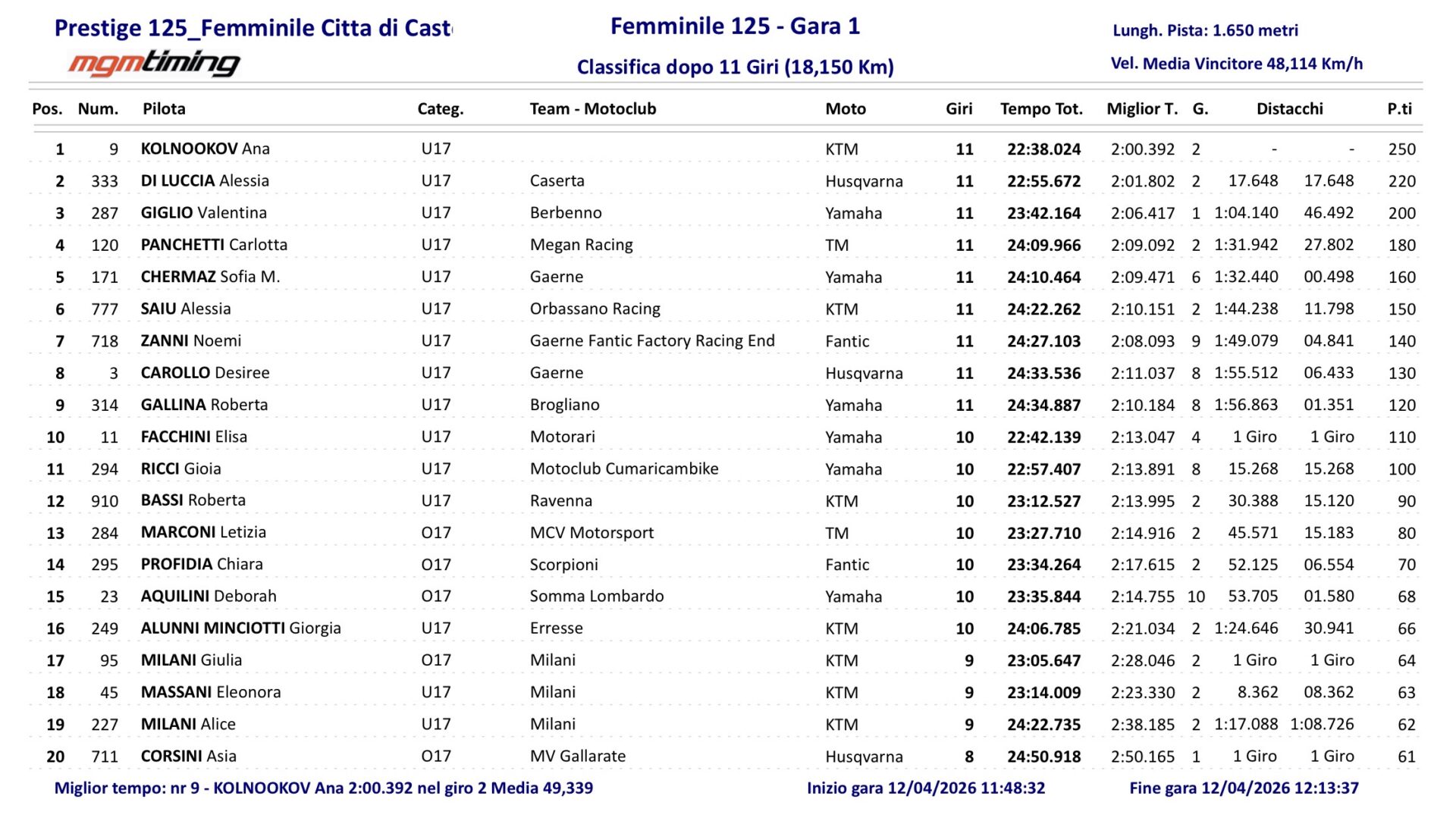Click the Team - Motoclub column header

592,108
